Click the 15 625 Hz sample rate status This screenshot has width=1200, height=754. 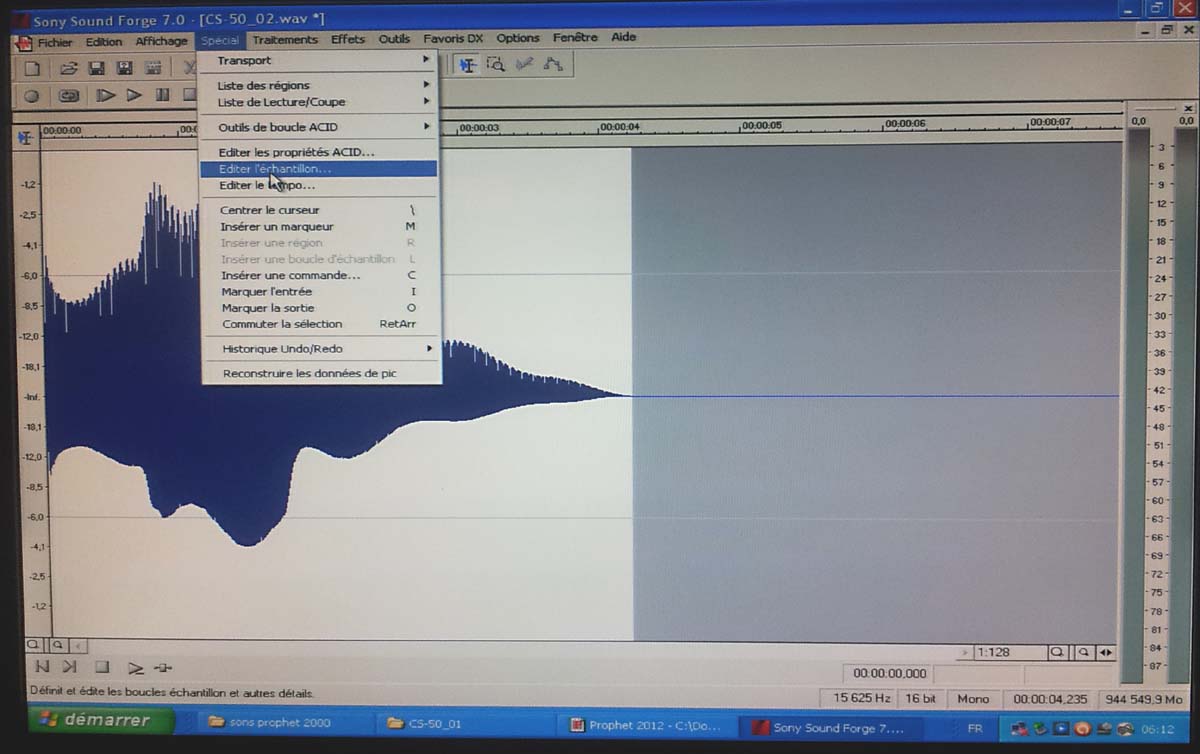(856, 699)
